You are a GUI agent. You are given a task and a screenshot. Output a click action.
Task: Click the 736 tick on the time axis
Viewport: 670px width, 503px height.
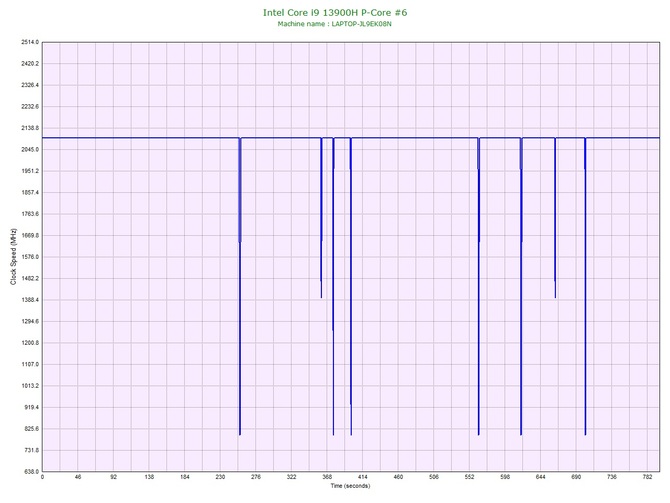tap(612, 477)
